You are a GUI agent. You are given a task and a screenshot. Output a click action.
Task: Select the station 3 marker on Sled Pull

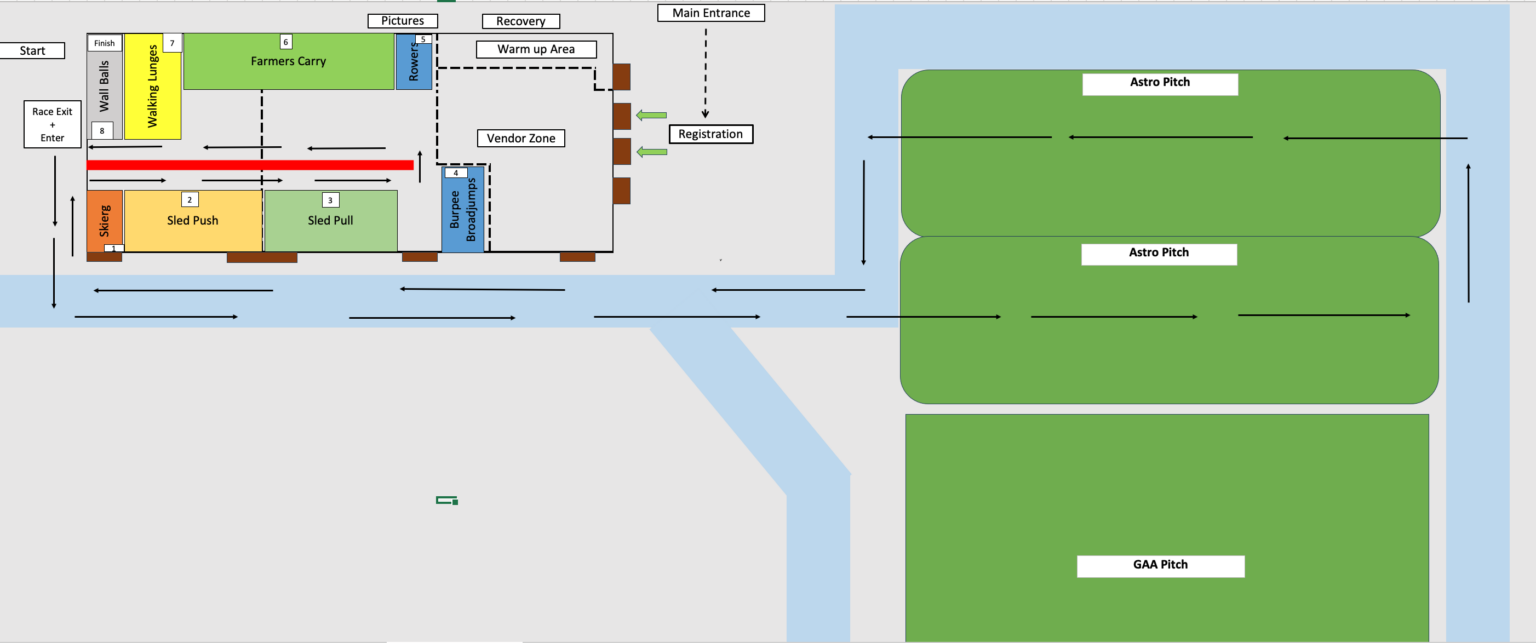coord(330,199)
